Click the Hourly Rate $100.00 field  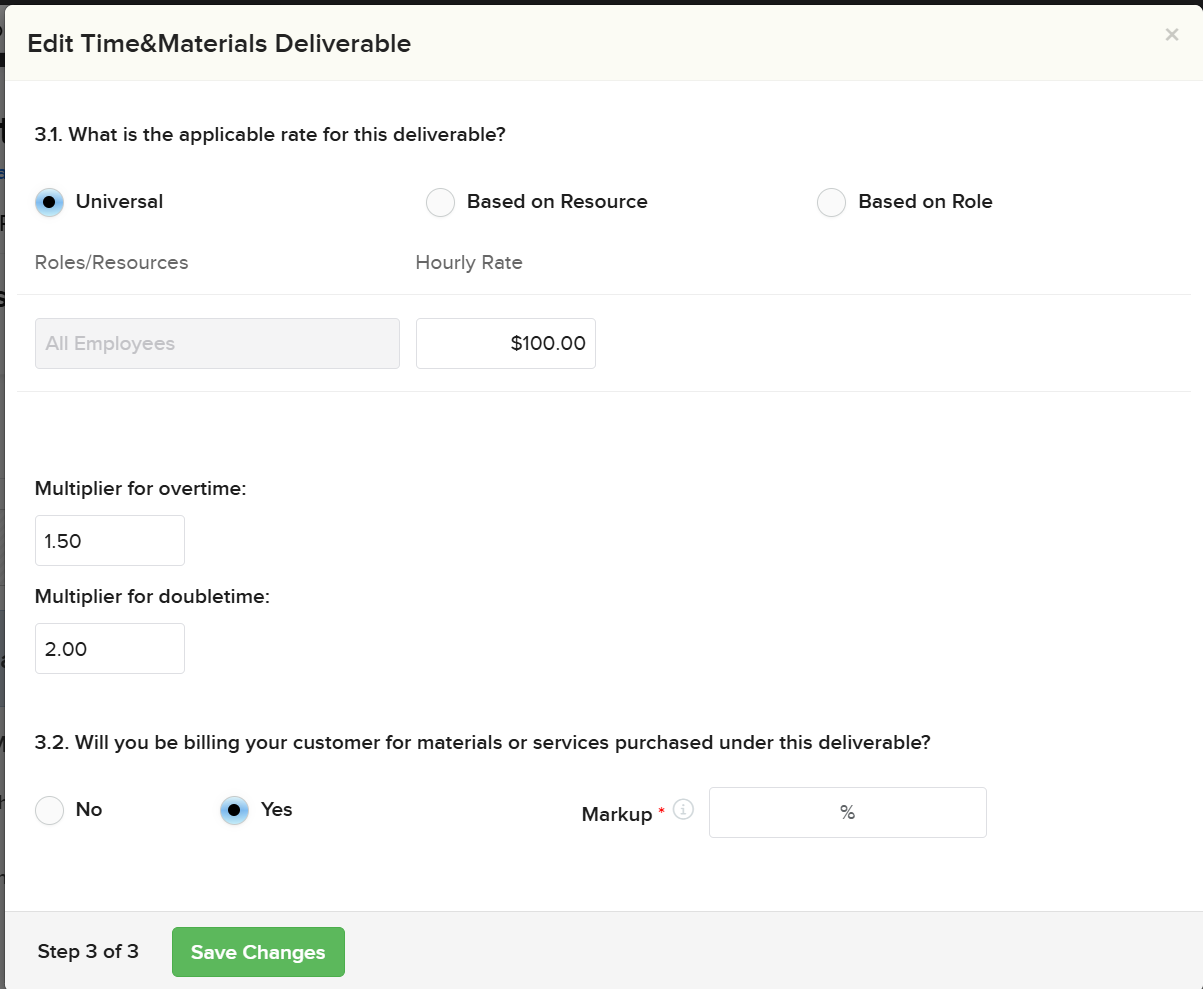point(505,343)
